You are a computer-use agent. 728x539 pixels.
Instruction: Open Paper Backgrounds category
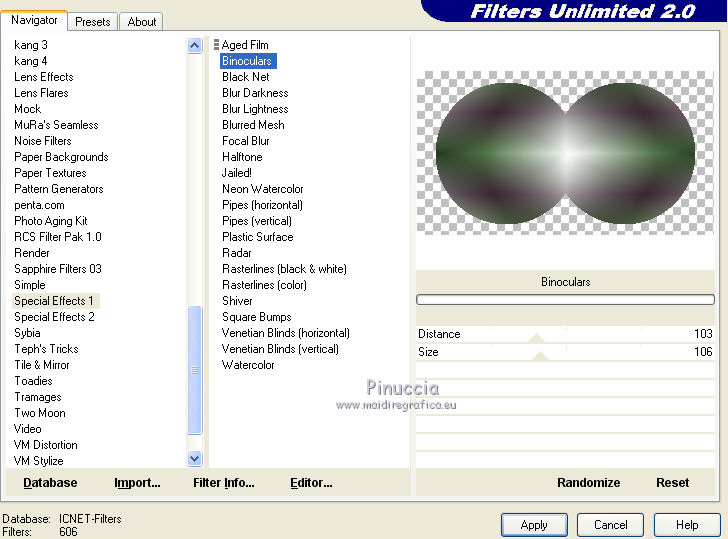61,157
